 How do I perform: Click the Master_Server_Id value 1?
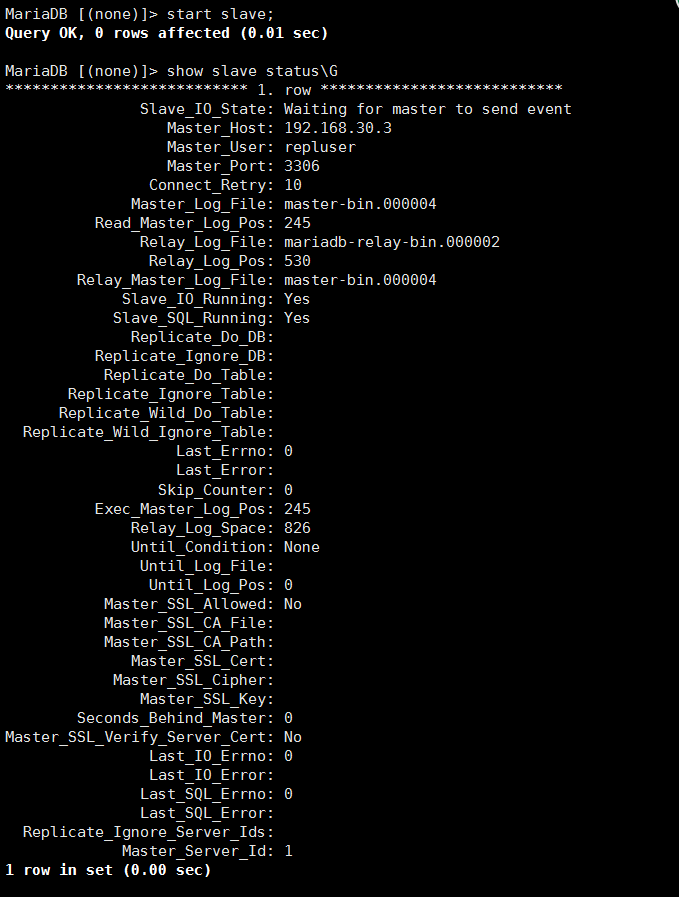pos(288,851)
